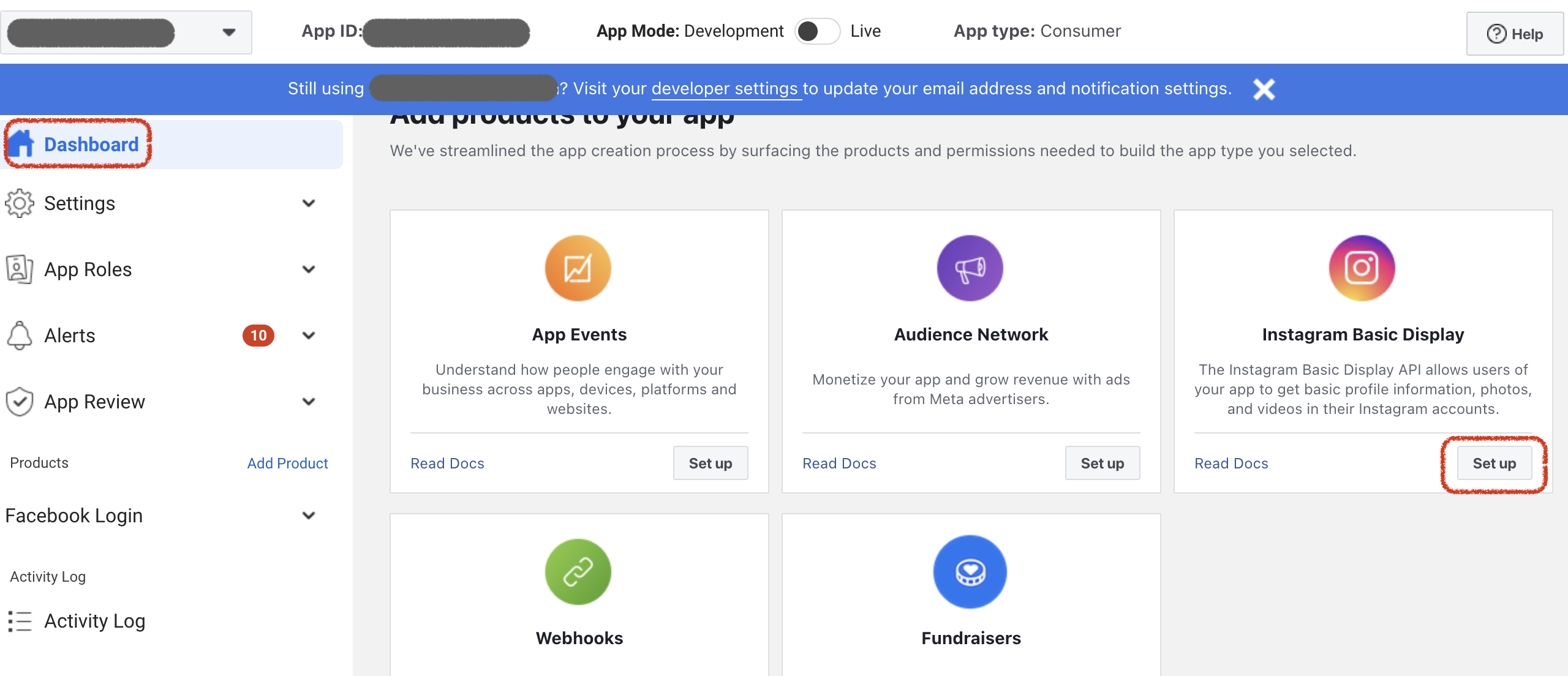Dismiss the blue notification banner
The image size is (1568, 676).
1264,89
